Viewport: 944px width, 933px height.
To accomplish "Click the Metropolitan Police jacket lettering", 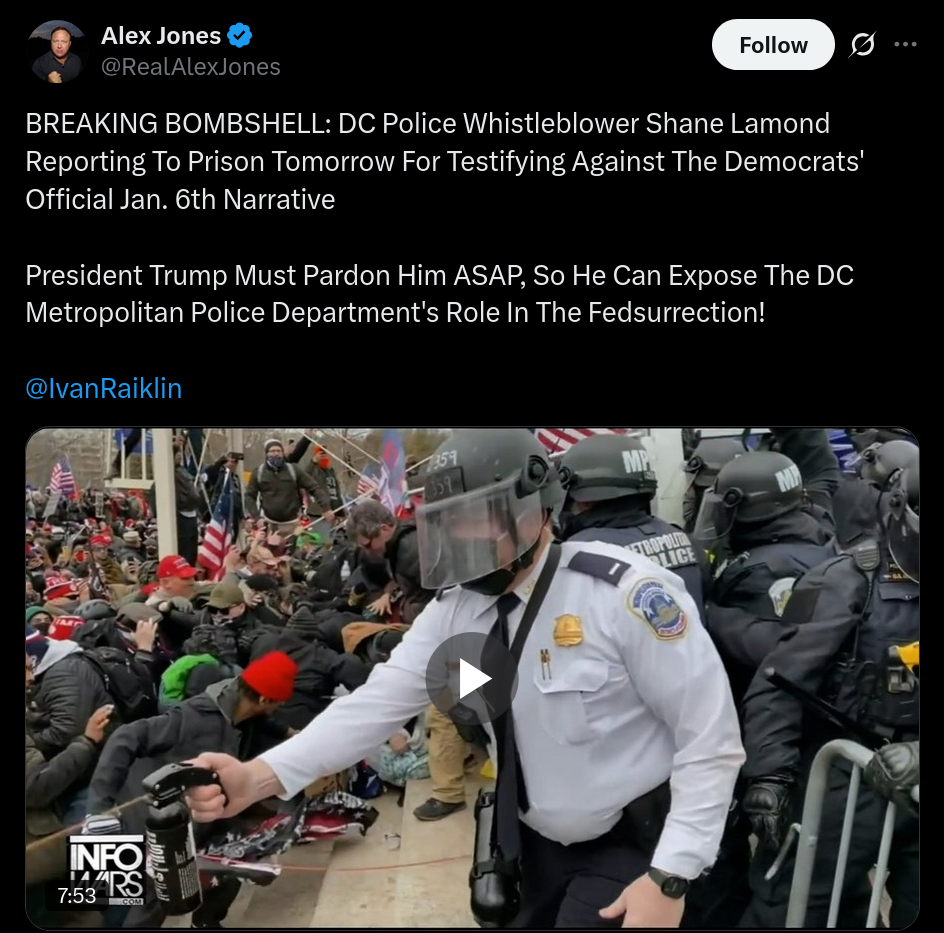I will (662, 549).
